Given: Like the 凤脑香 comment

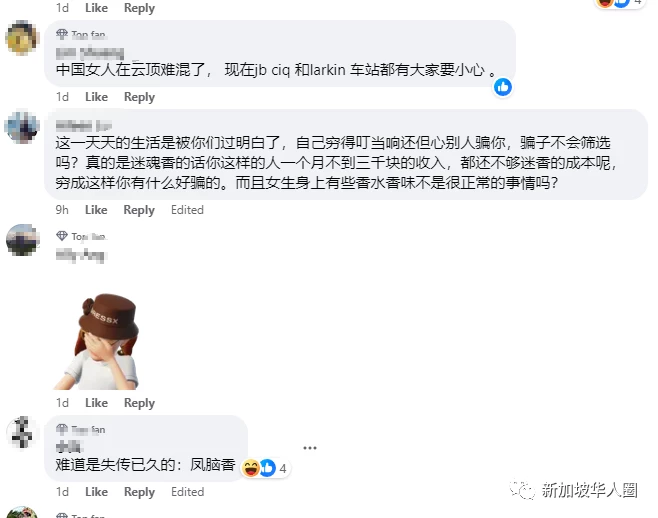Looking at the screenshot, I should [x=96, y=492].
